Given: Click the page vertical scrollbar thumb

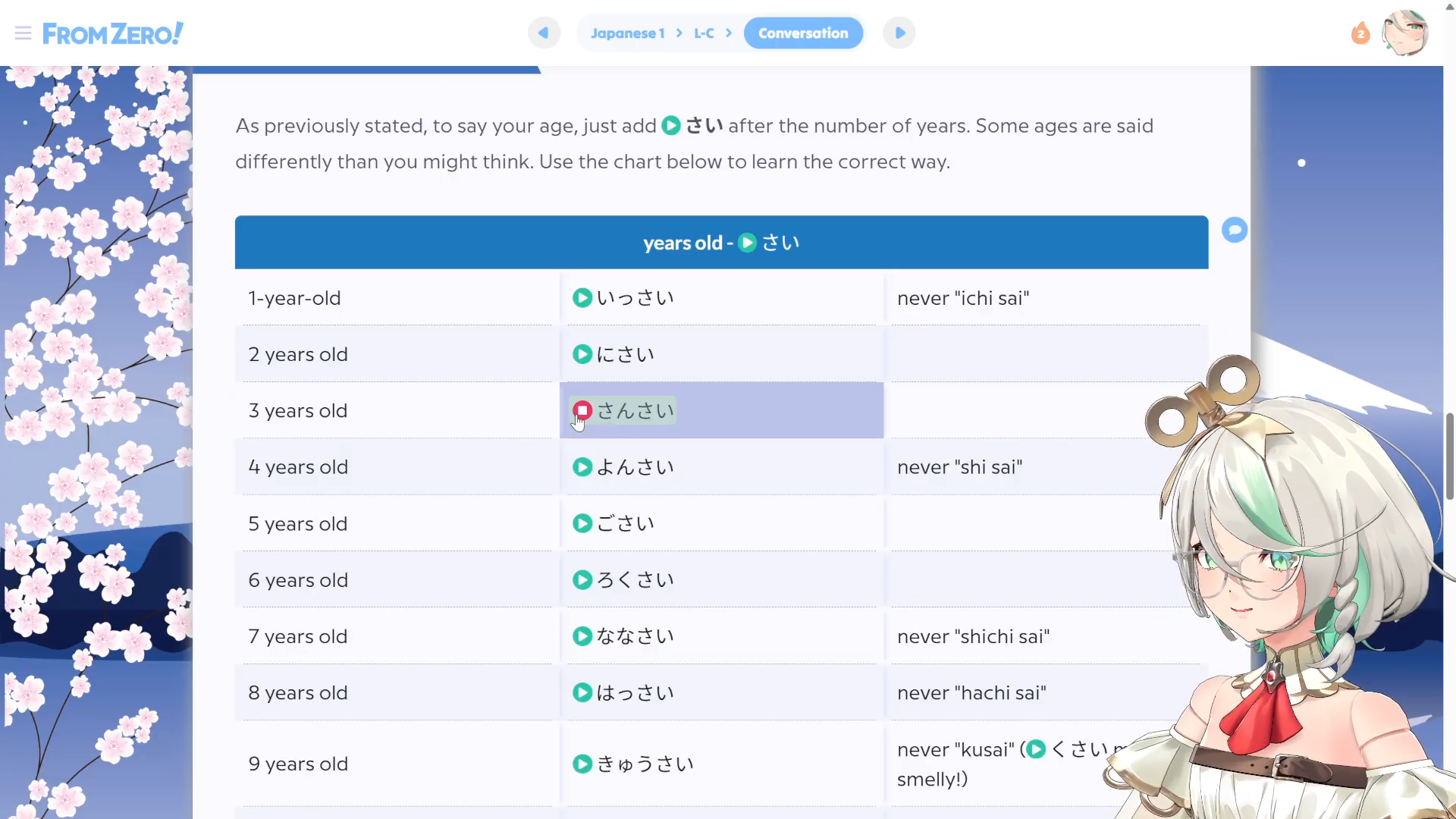Looking at the screenshot, I should point(1449,456).
